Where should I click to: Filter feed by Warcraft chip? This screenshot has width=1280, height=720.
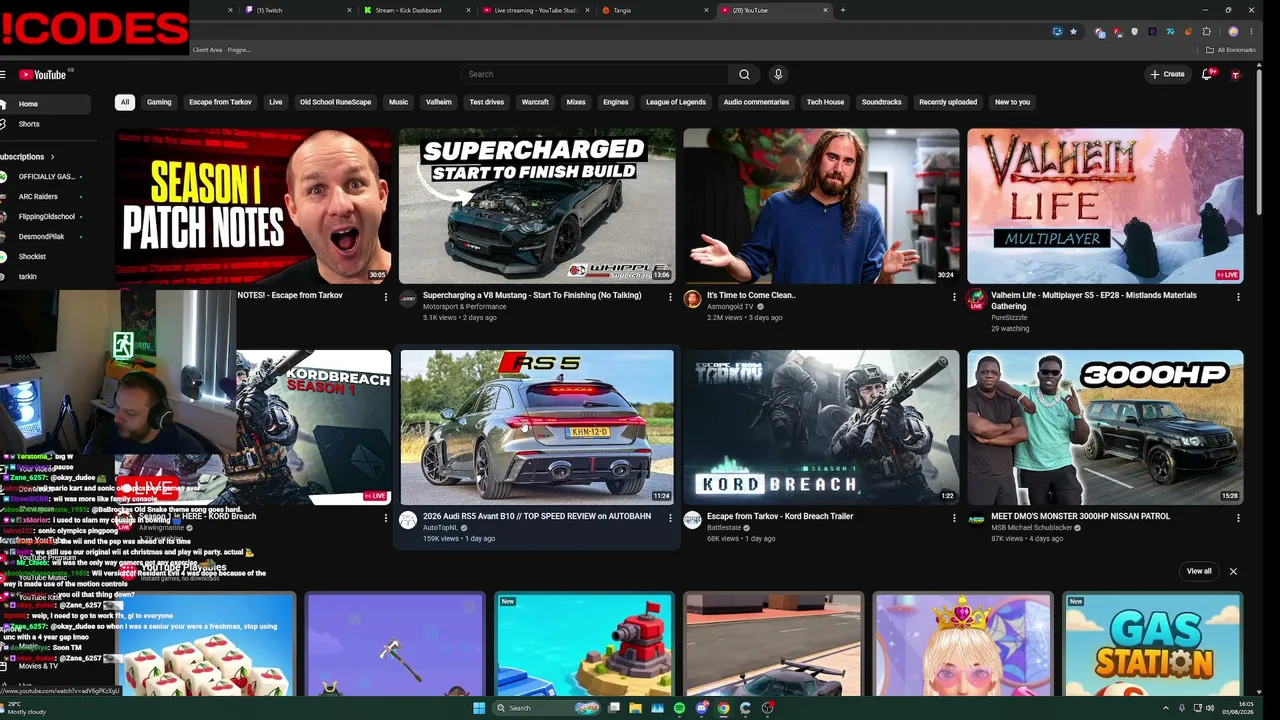535,102
